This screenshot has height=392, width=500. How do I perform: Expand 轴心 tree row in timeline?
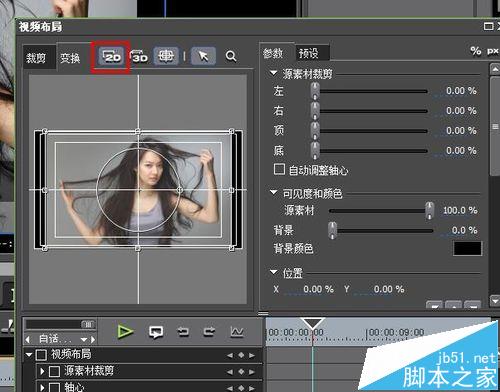[x=42, y=387]
